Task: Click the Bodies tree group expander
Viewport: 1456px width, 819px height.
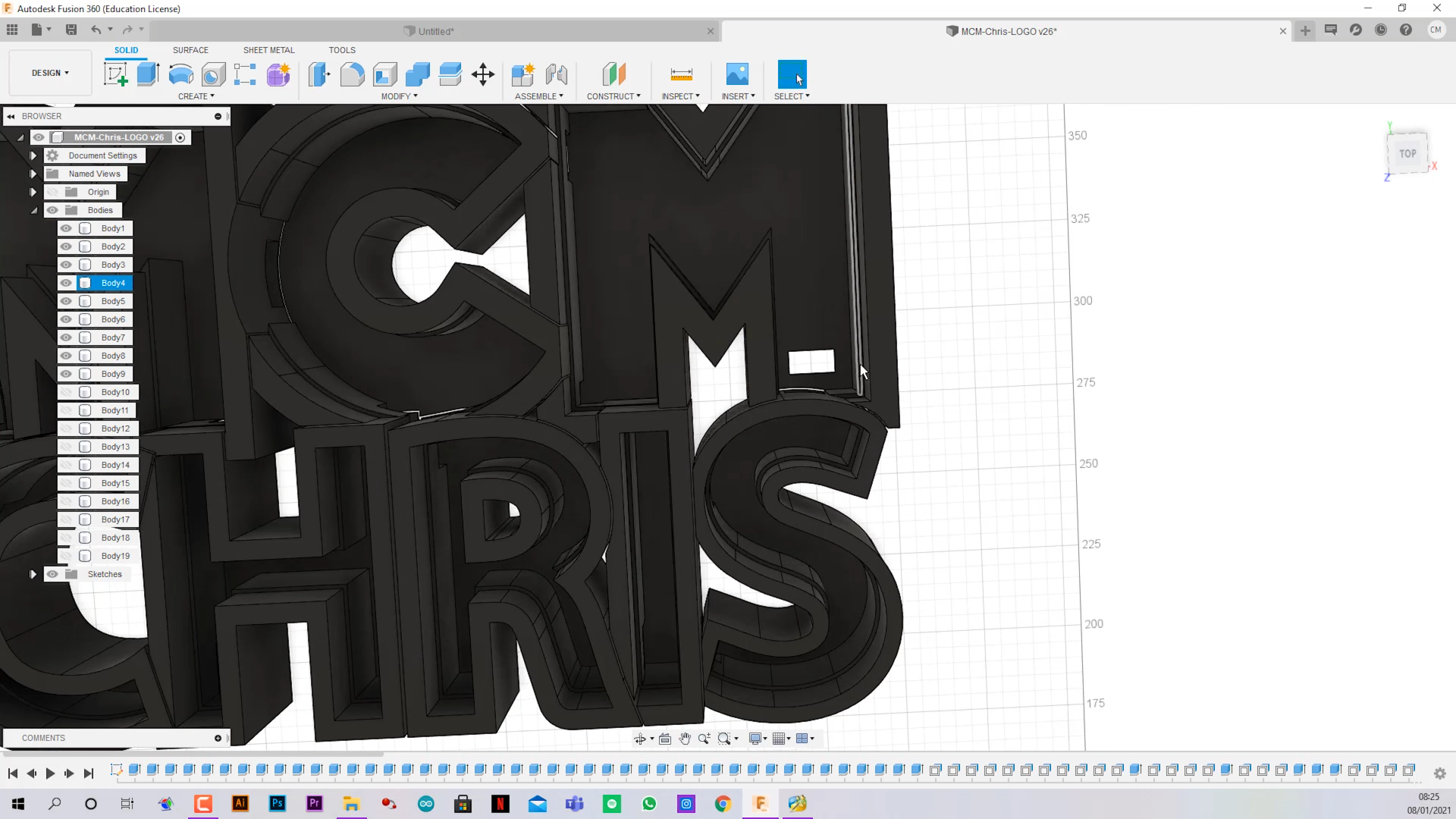Action: [35, 210]
